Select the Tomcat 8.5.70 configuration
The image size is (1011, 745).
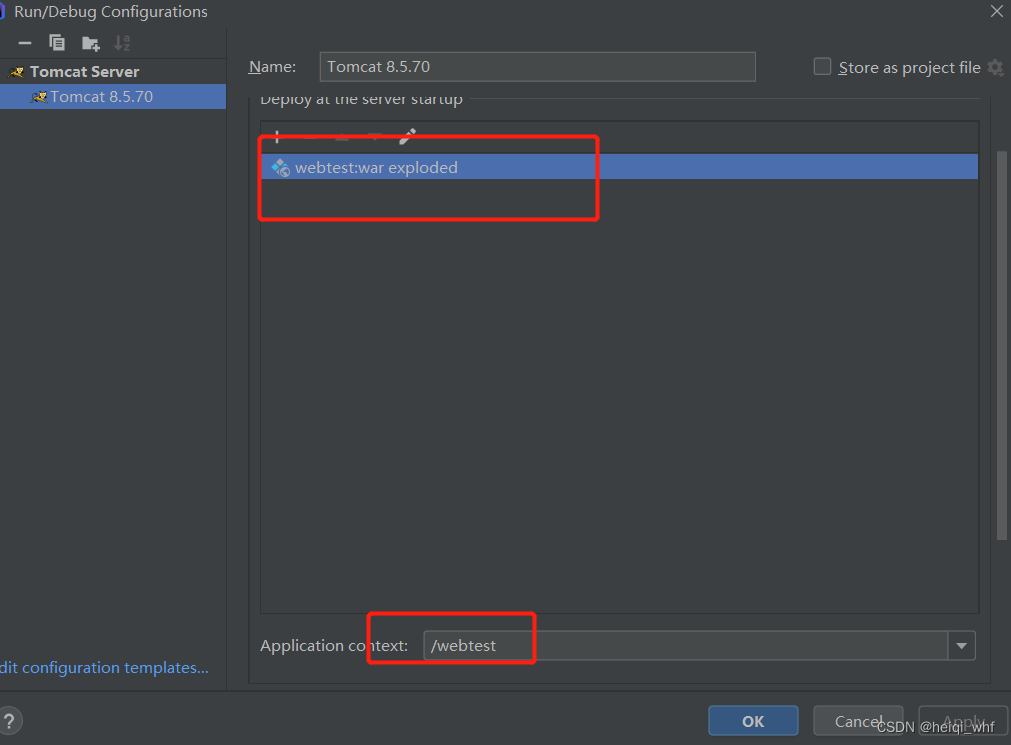[x=113, y=97]
